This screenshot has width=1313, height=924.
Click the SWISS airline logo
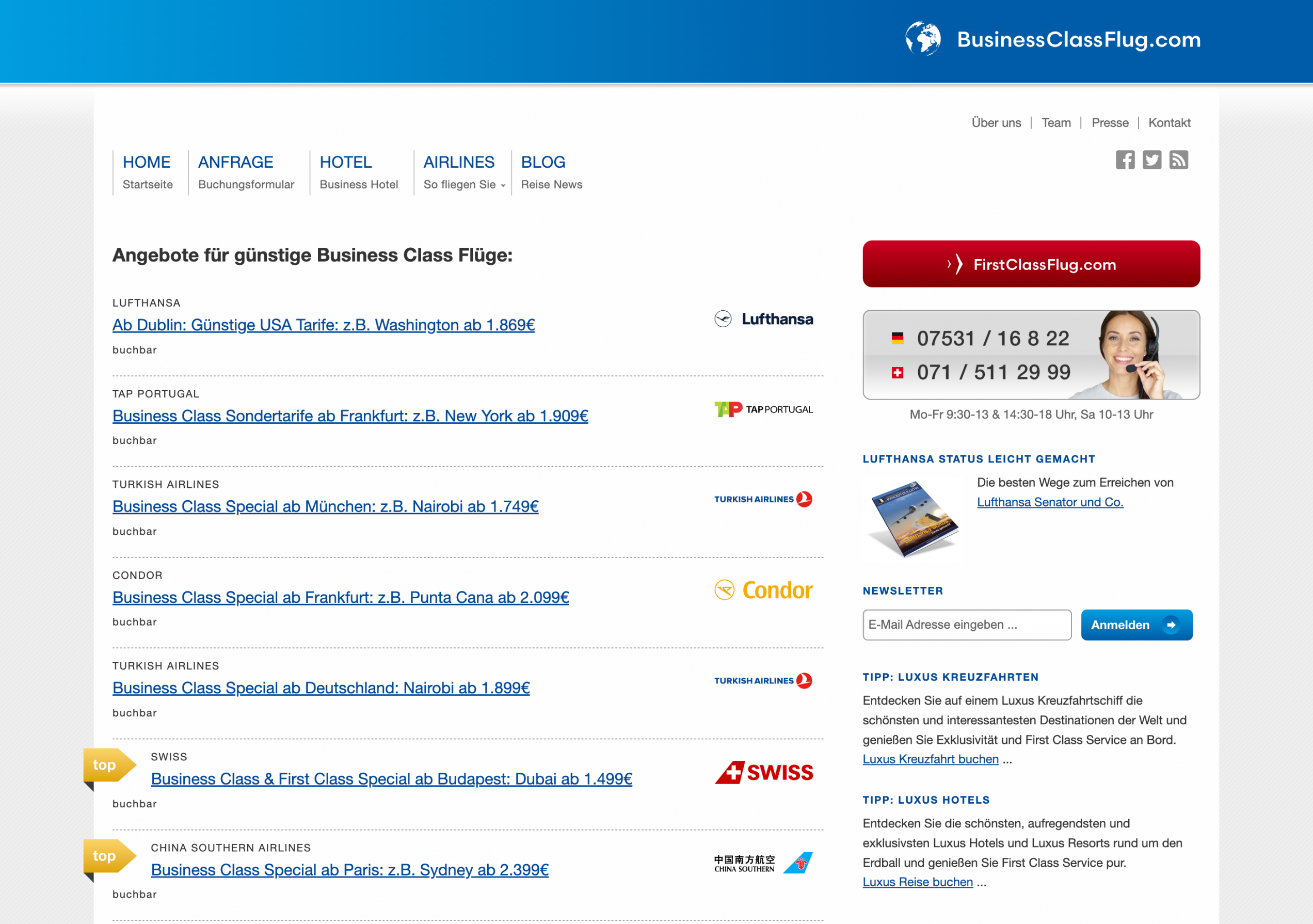(763, 772)
